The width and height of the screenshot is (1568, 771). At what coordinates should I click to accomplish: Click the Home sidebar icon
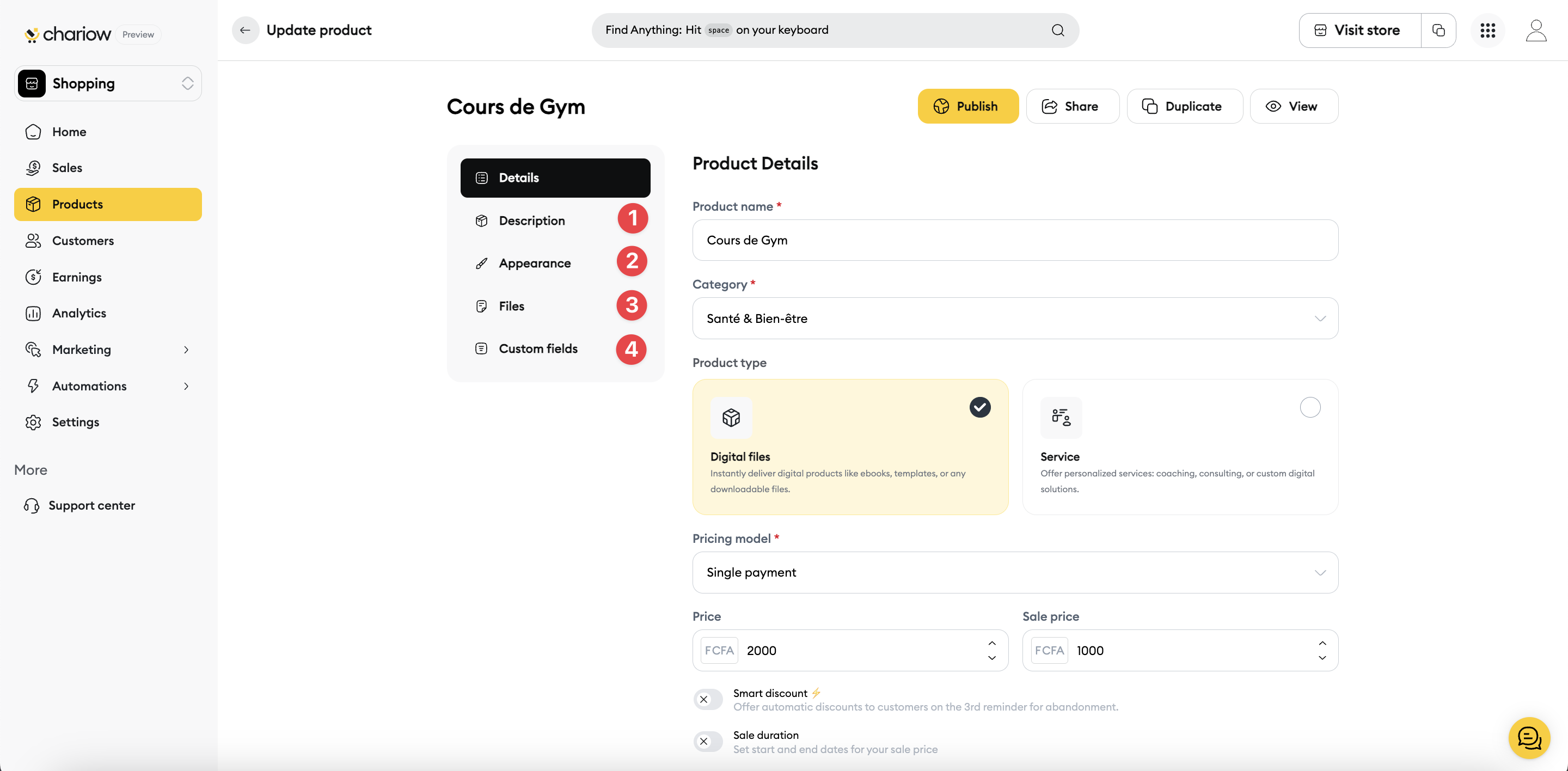(33, 132)
